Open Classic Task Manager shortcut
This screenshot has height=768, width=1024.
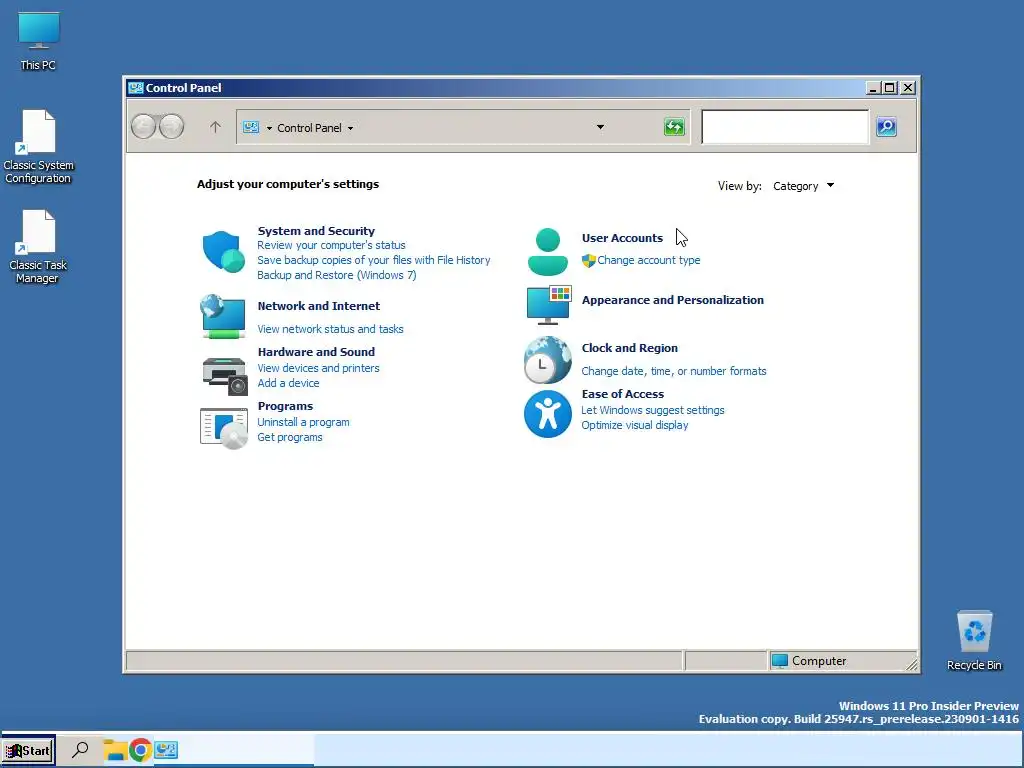38,247
